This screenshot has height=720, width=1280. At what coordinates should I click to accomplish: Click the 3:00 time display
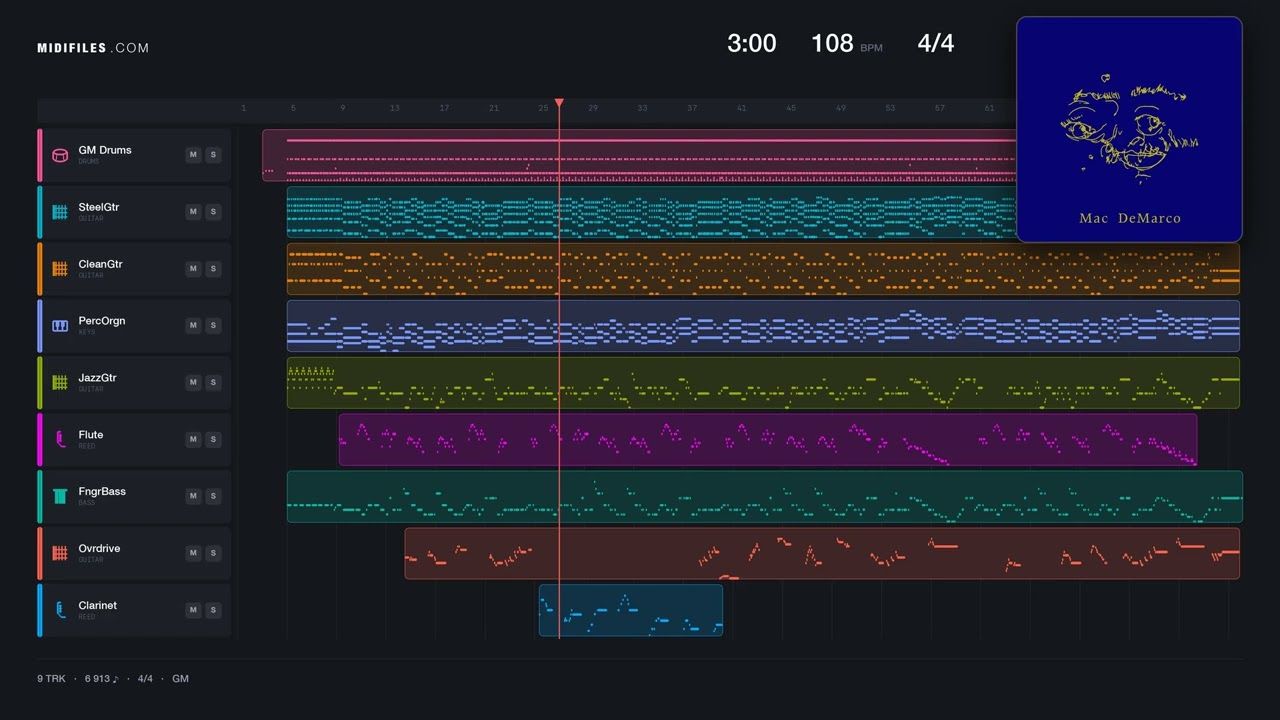point(751,43)
